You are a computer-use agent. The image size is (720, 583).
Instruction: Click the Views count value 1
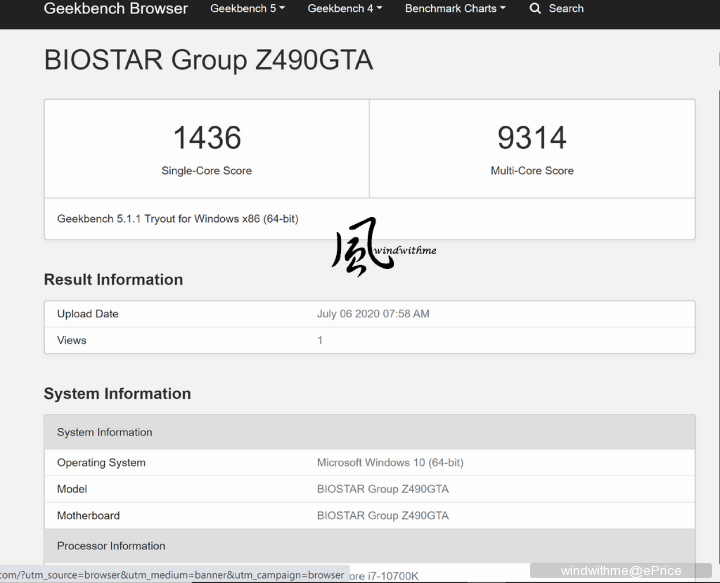(x=320, y=340)
